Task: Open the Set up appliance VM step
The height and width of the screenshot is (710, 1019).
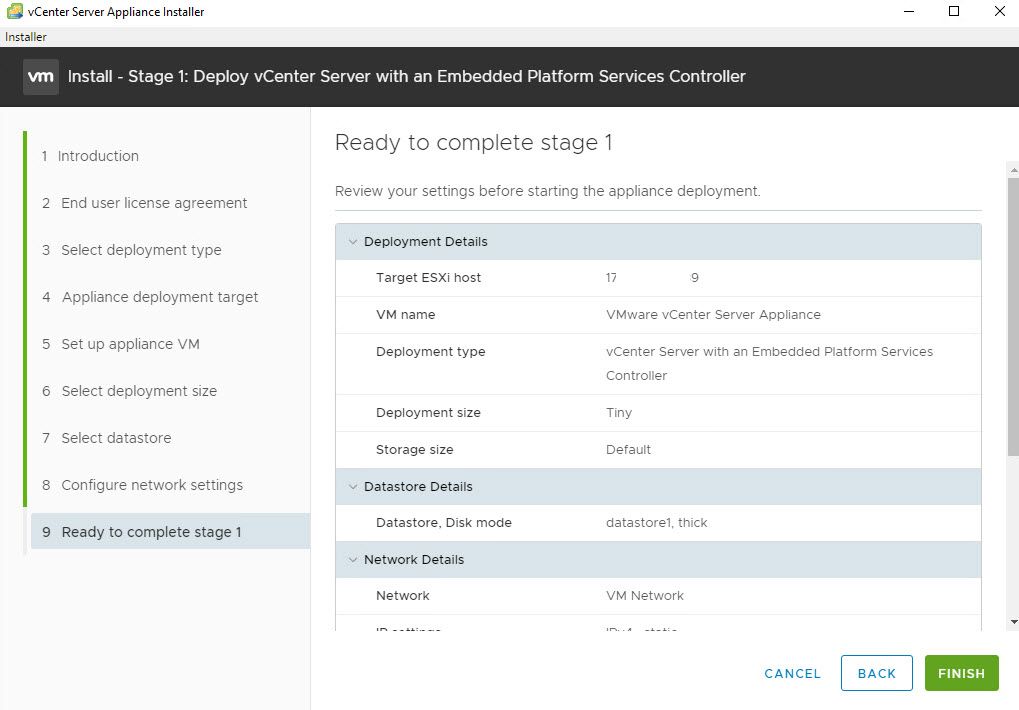Action: click(x=130, y=344)
